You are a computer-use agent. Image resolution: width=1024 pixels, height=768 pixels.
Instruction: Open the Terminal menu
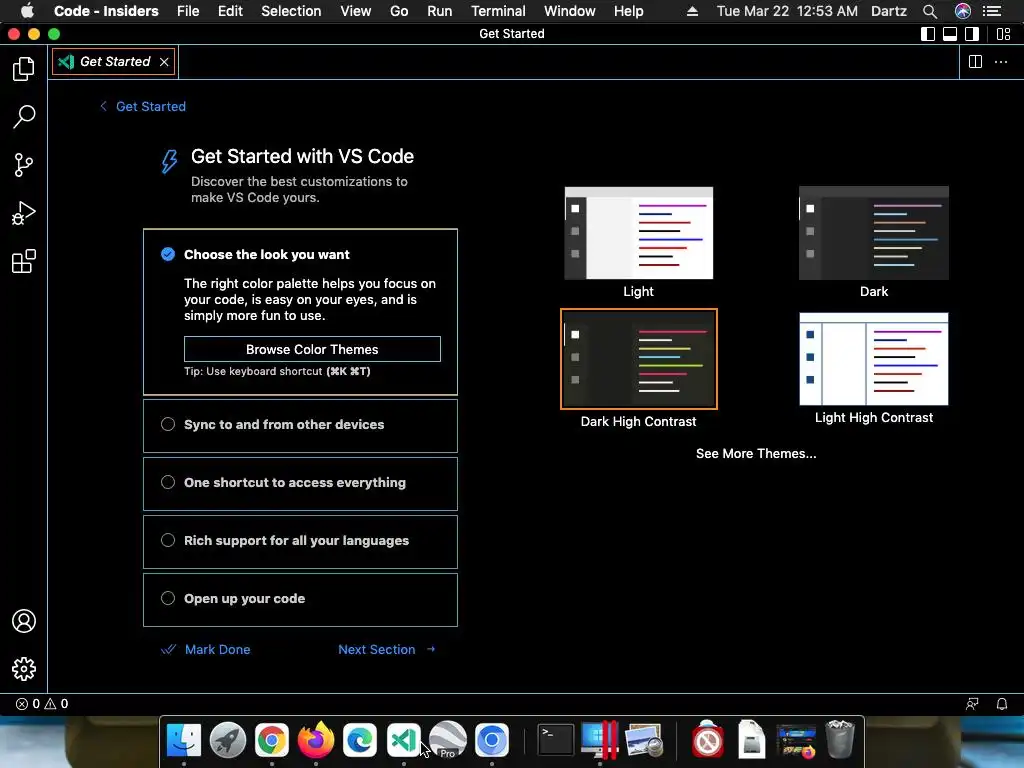(x=498, y=11)
